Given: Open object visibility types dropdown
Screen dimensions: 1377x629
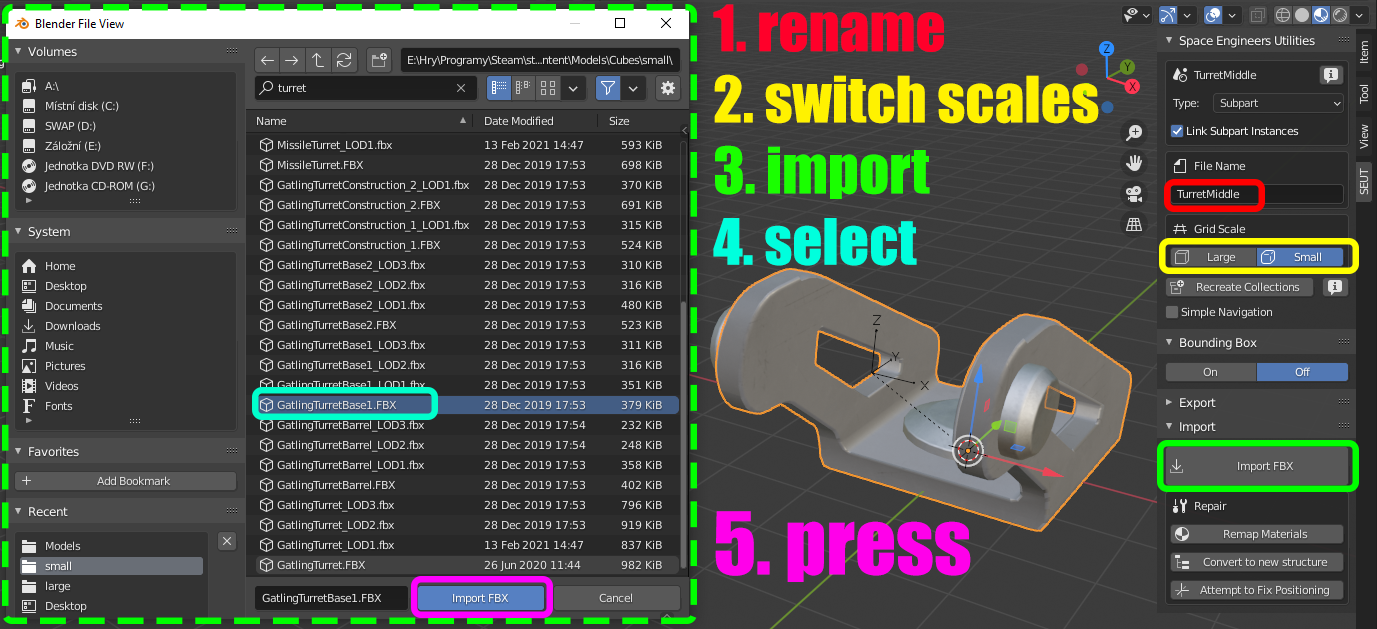Looking at the screenshot, I should [x=1137, y=15].
